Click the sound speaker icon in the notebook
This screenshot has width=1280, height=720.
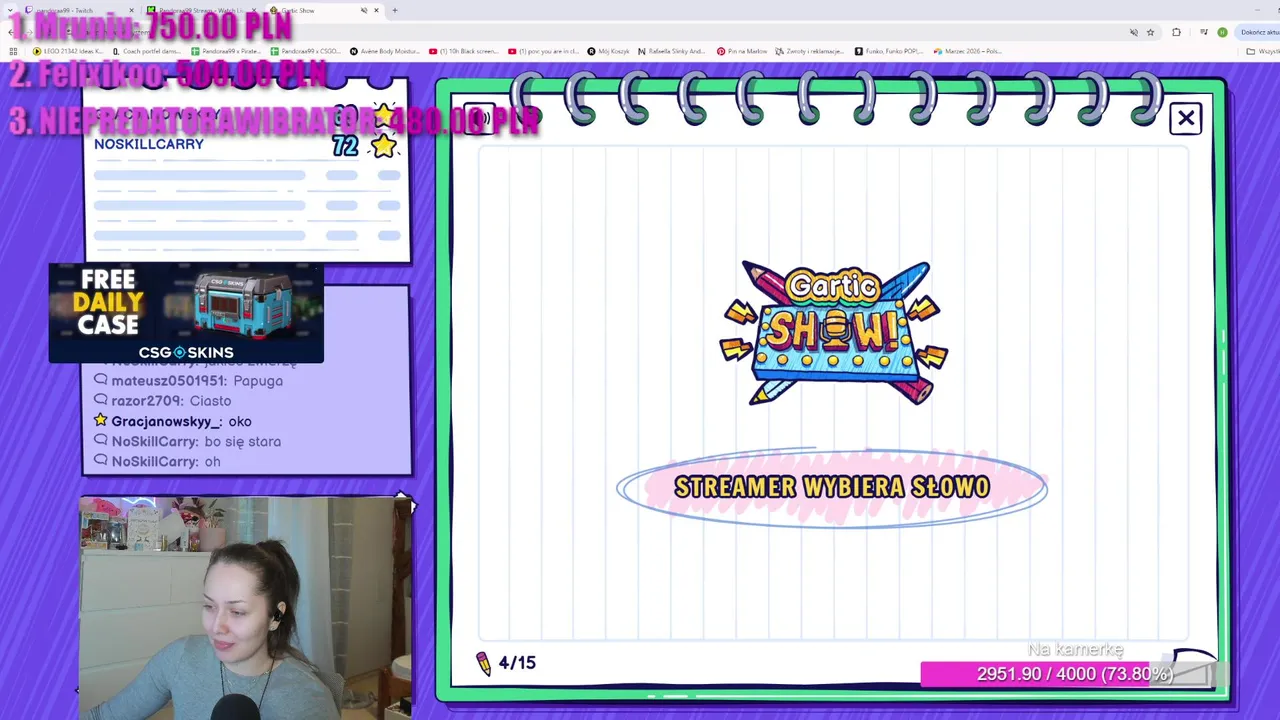(x=479, y=119)
